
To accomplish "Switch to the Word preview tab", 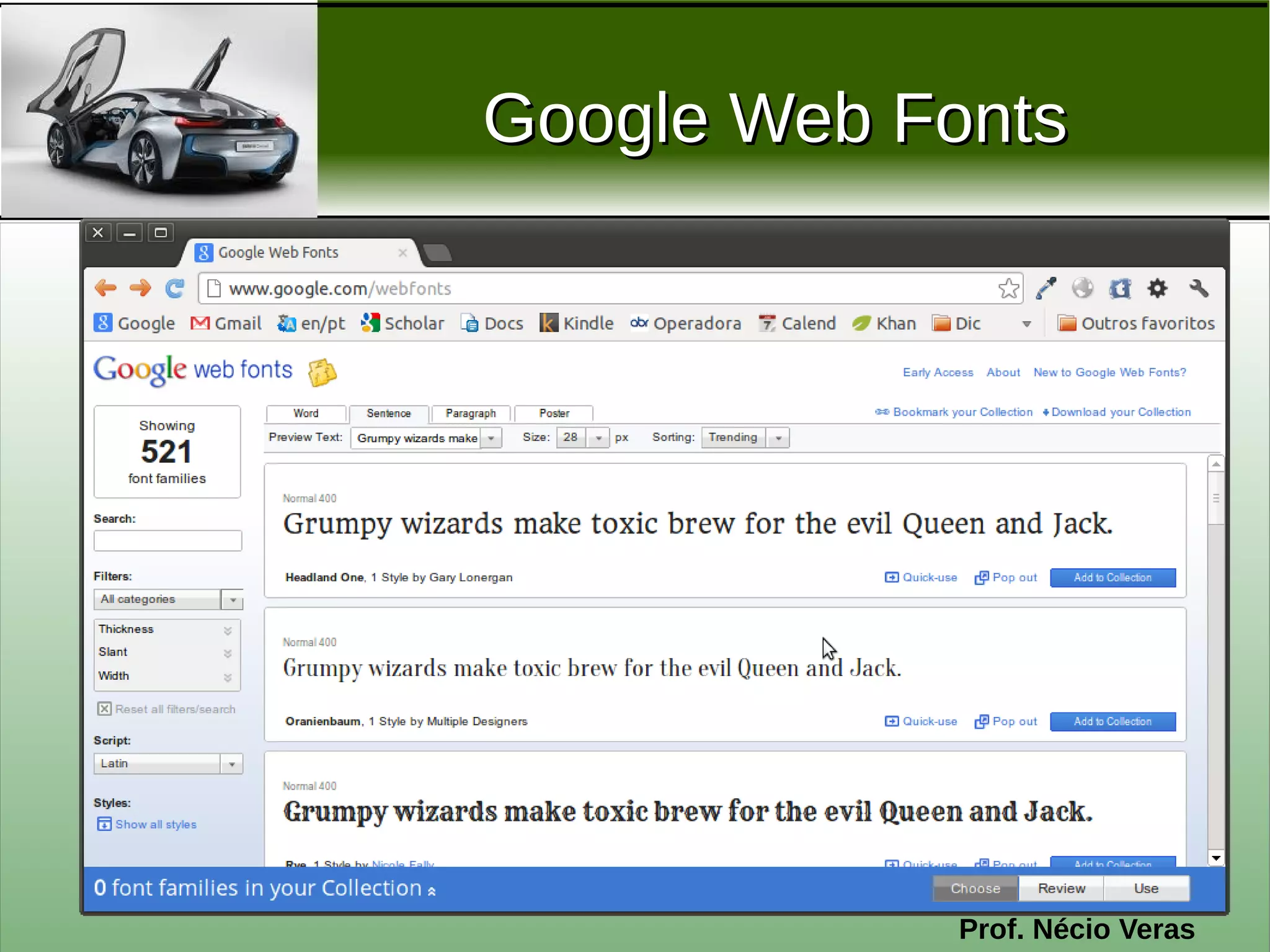I will pos(306,413).
